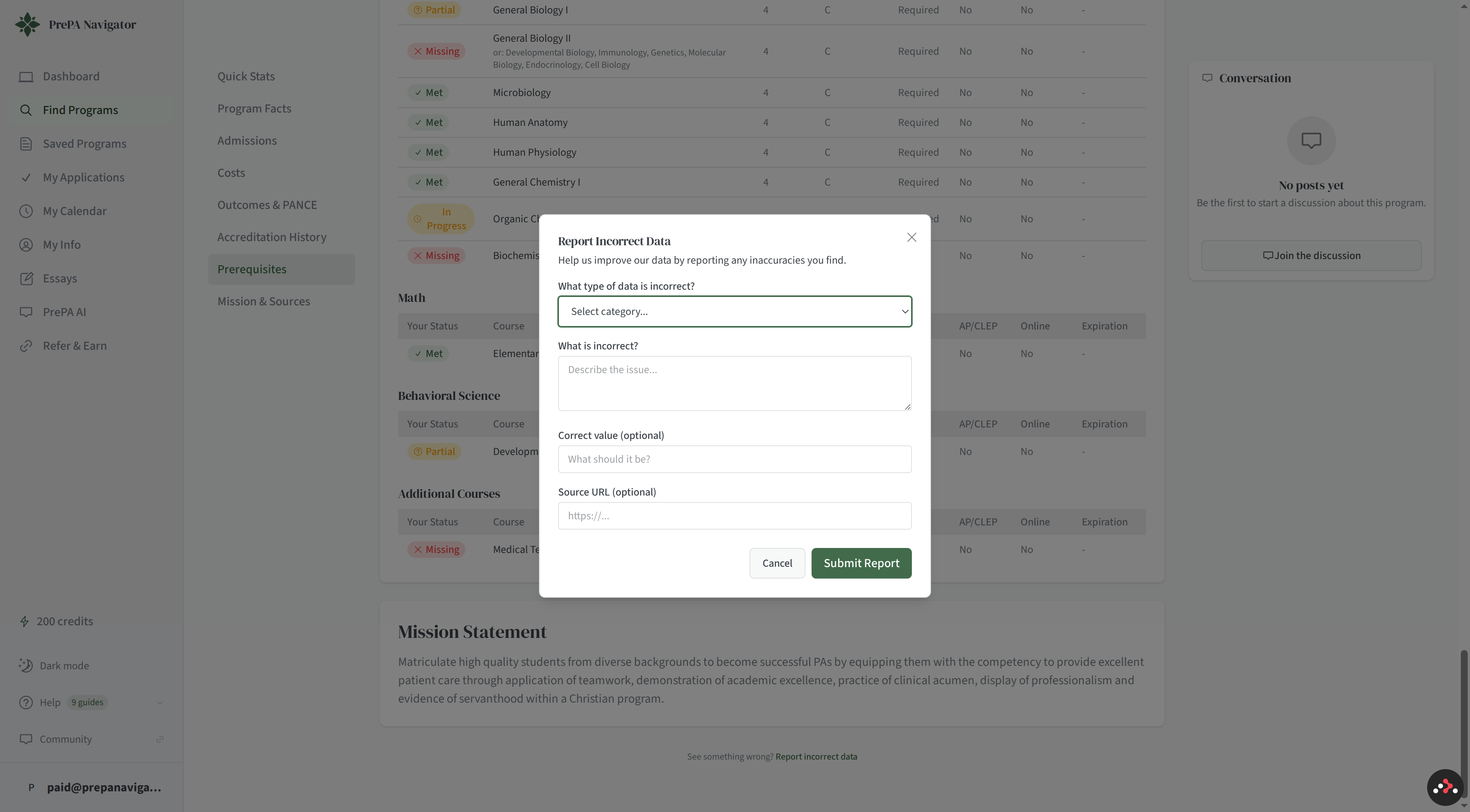Viewport: 1470px width, 812px height.
Task: Click the Report incorrect data link
Action: click(816, 757)
